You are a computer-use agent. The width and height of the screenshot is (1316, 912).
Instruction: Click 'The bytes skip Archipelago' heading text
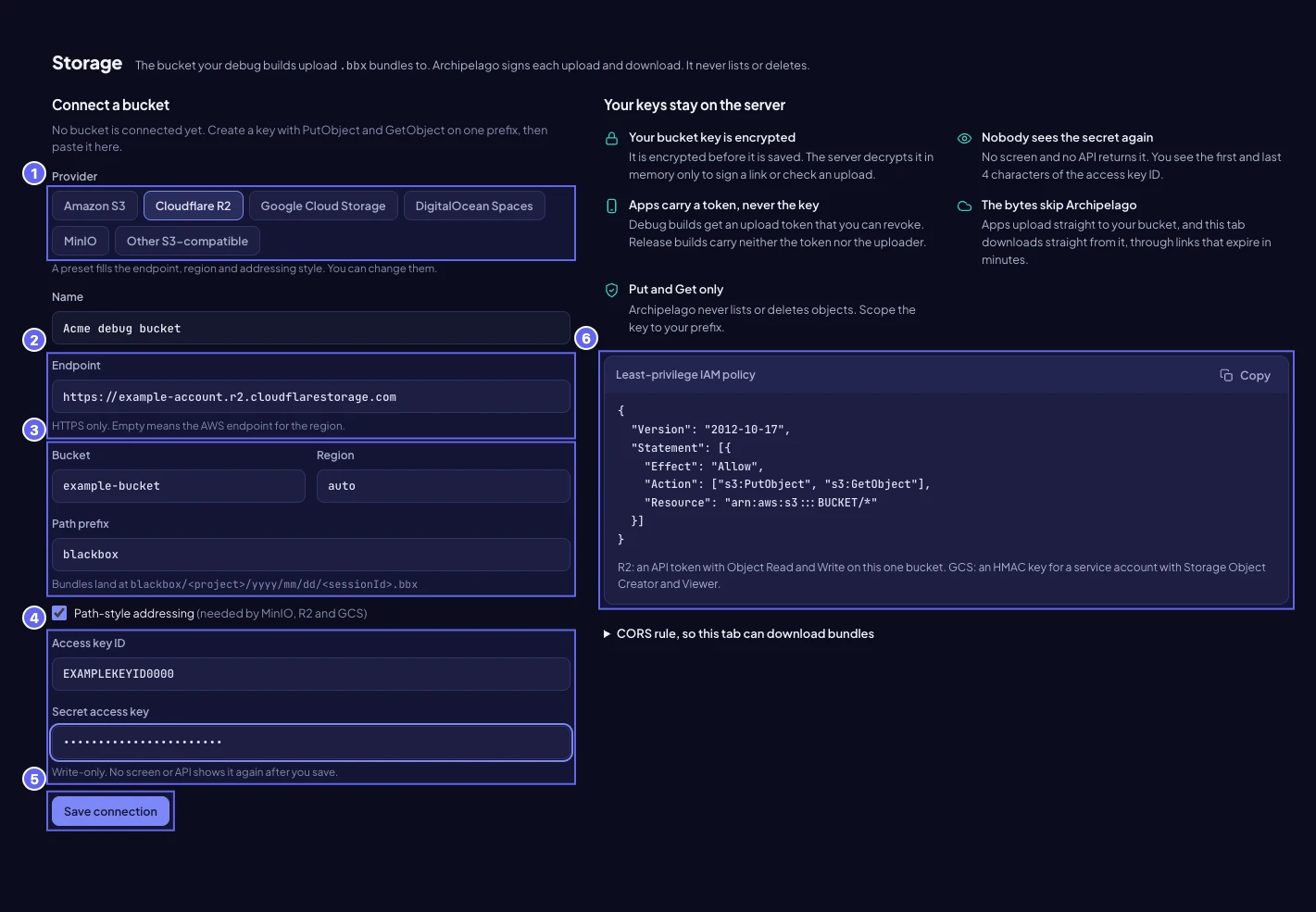click(x=1059, y=205)
